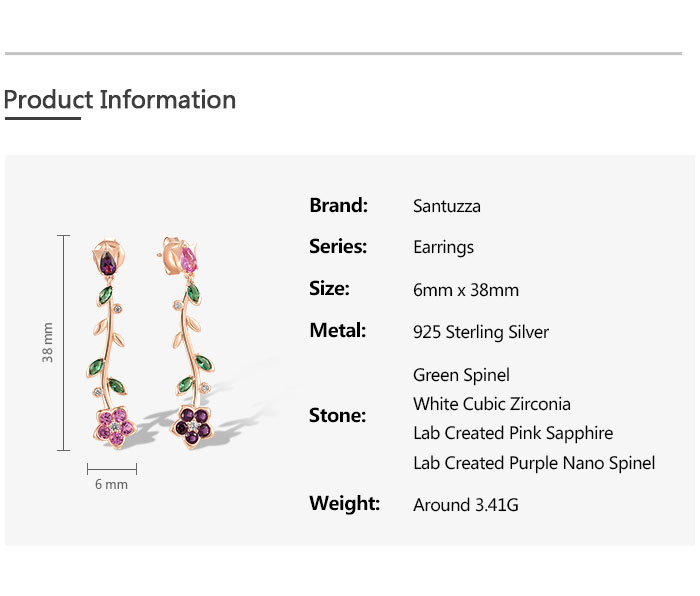The image size is (700, 596).
Task: Click the 6 mm width dimension marker
Action: (x=111, y=484)
